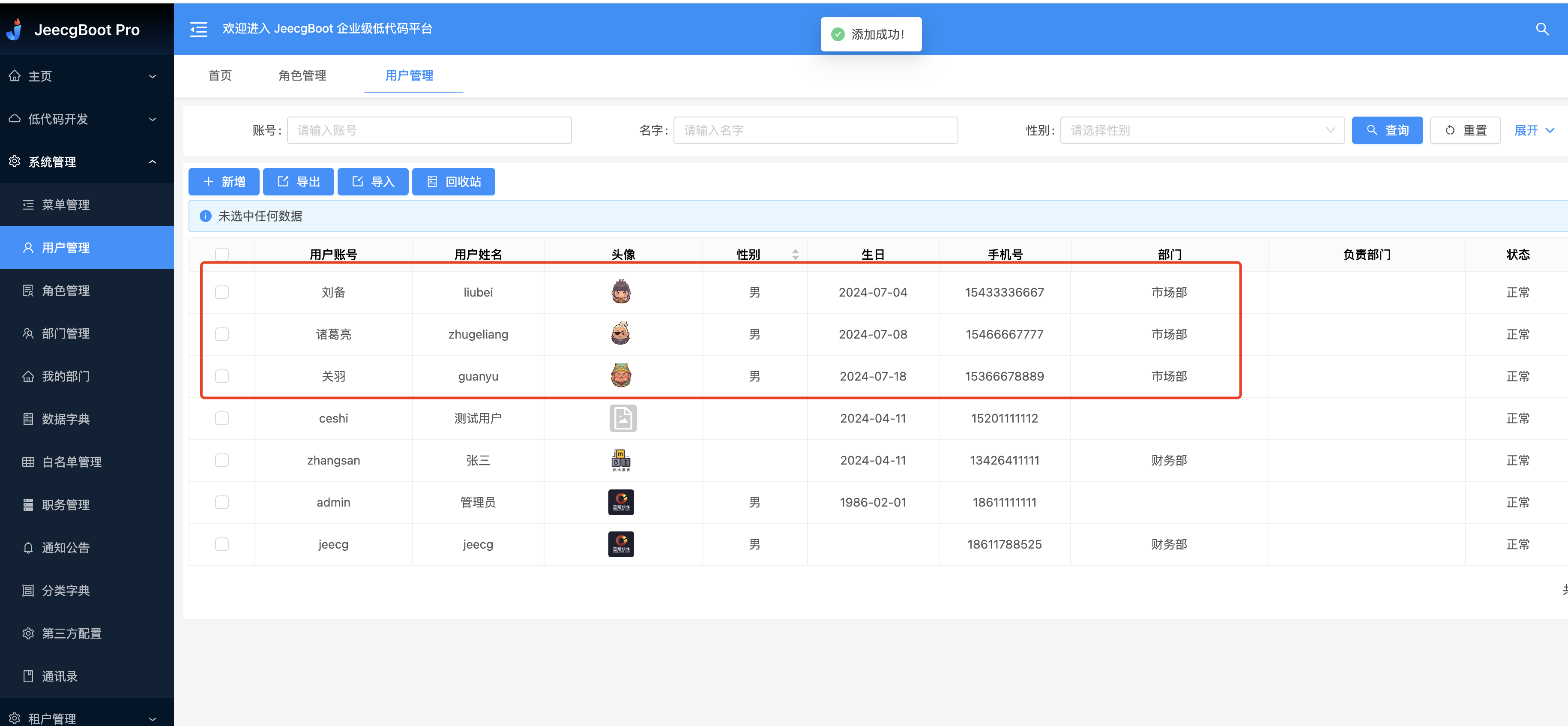Viewport: 1568px width, 726px height.
Task: Check the row checkbox for ceshi
Action: click(x=221, y=418)
